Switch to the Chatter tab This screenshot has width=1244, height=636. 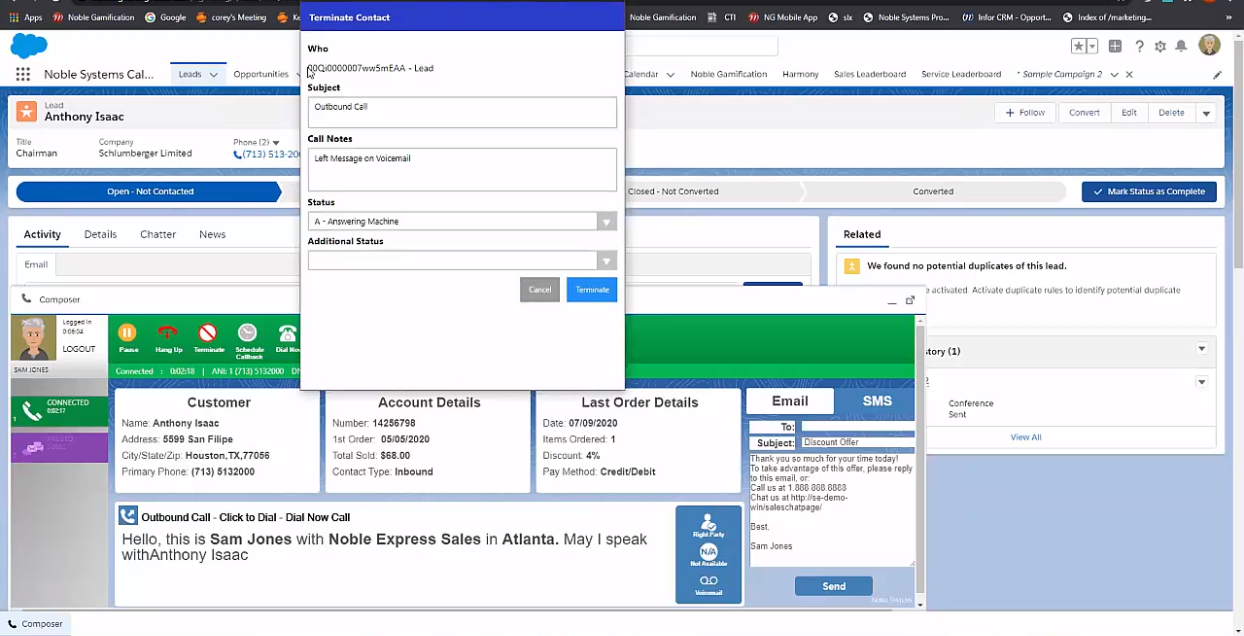(x=157, y=234)
